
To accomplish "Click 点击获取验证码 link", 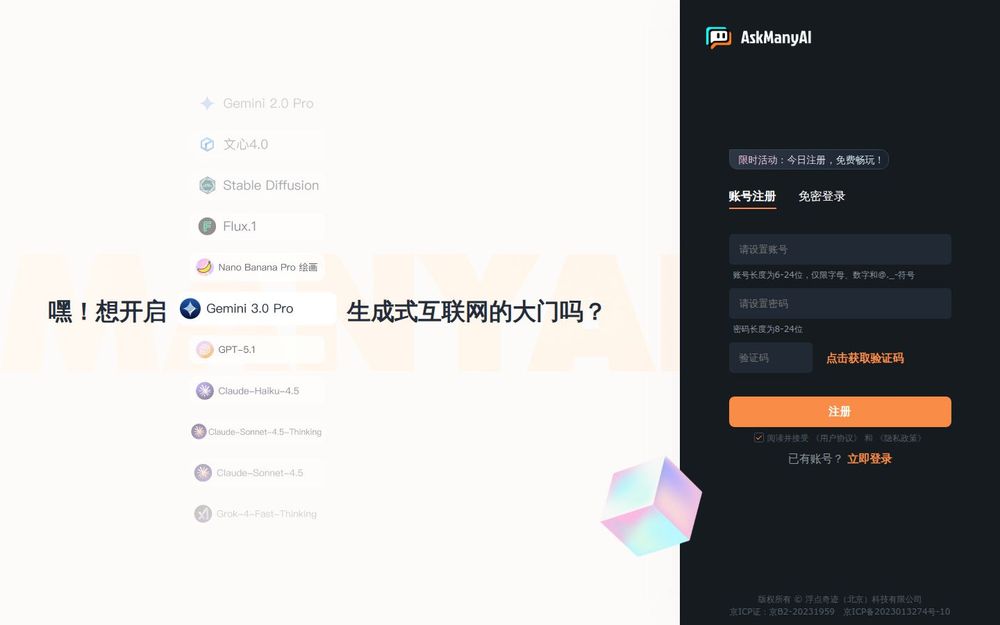I will point(865,358).
